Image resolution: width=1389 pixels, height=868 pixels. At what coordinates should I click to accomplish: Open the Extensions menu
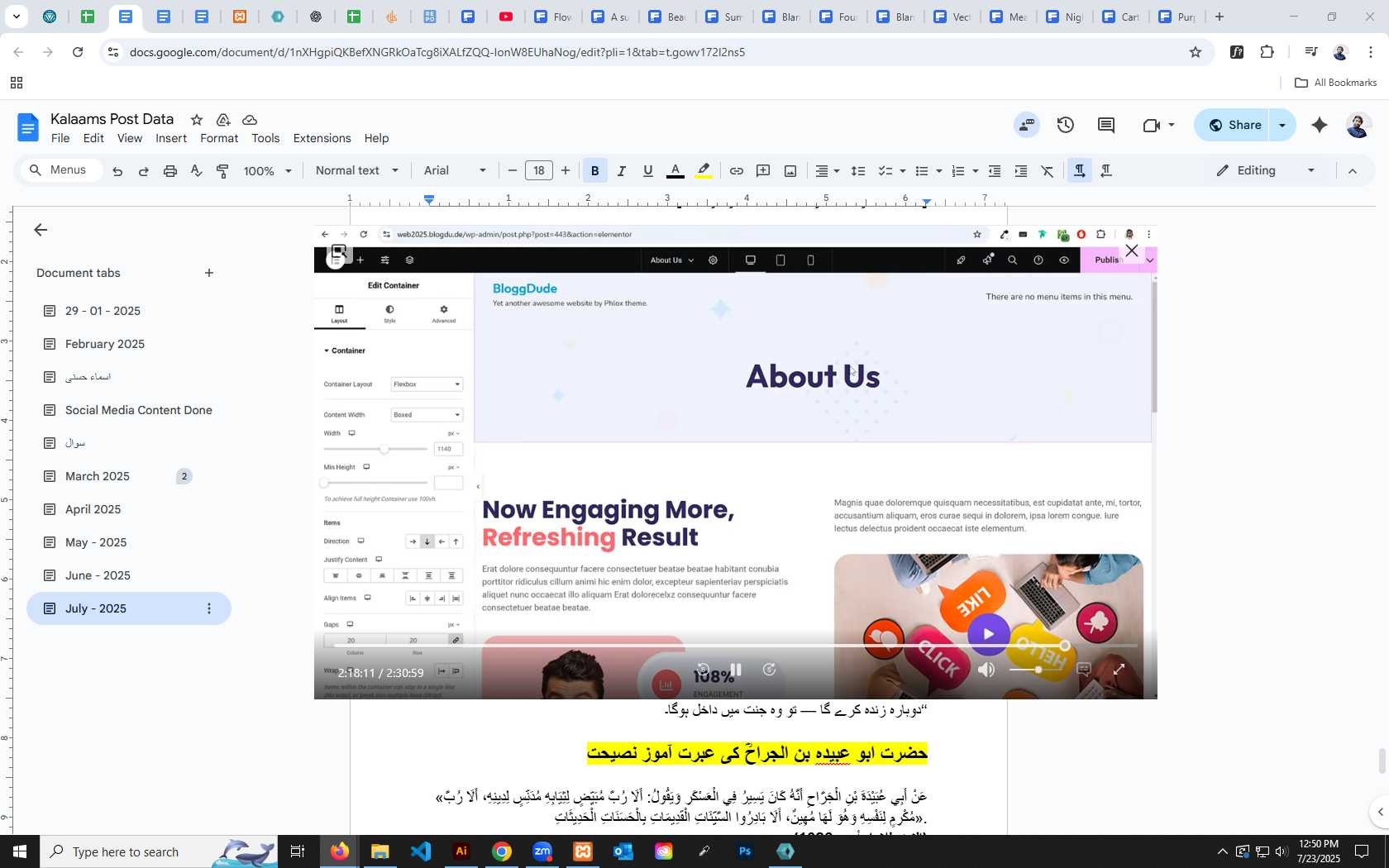tap(322, 138)
